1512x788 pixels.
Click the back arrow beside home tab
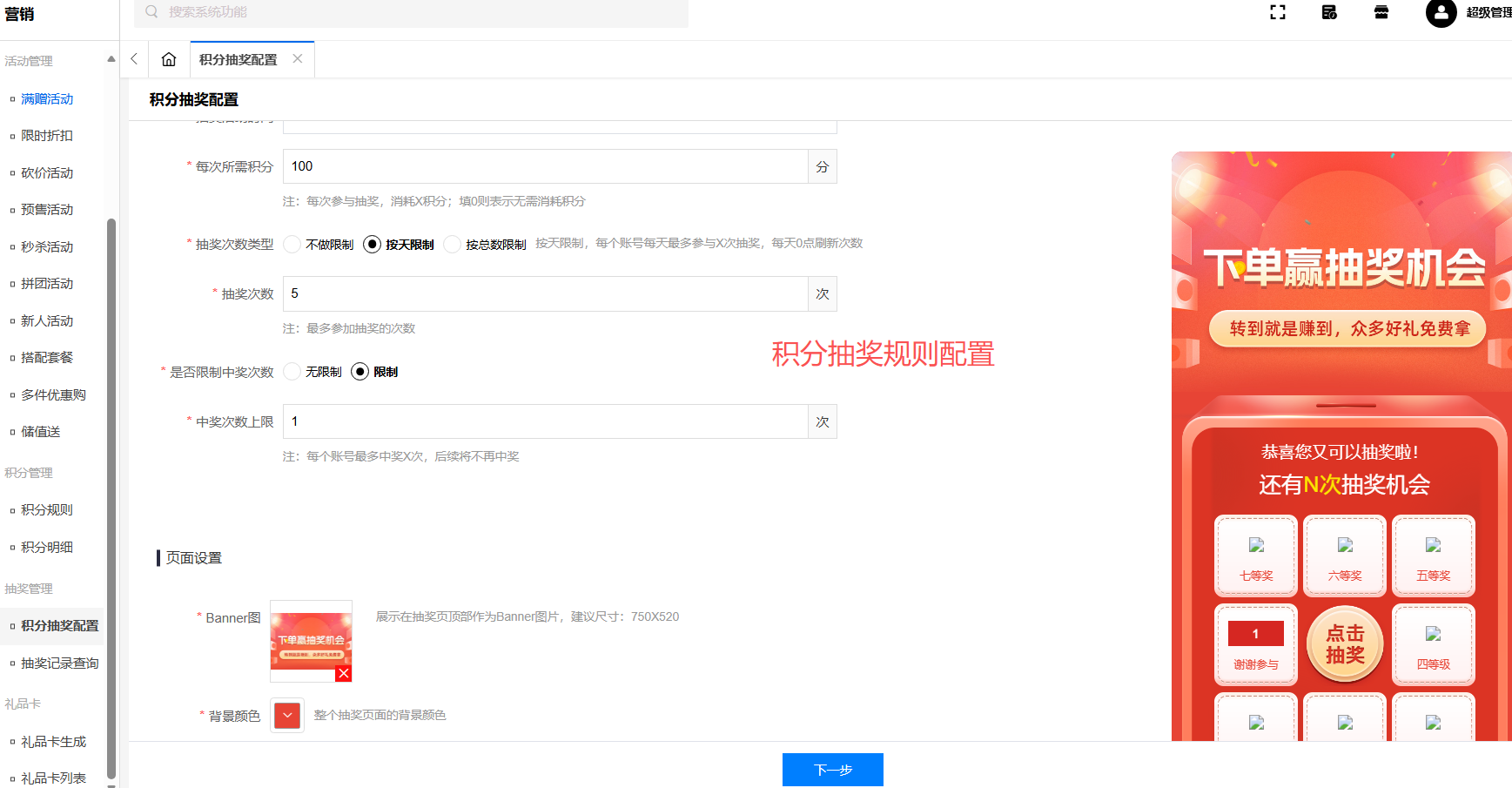pyautogui.click(x=134, y=59)
